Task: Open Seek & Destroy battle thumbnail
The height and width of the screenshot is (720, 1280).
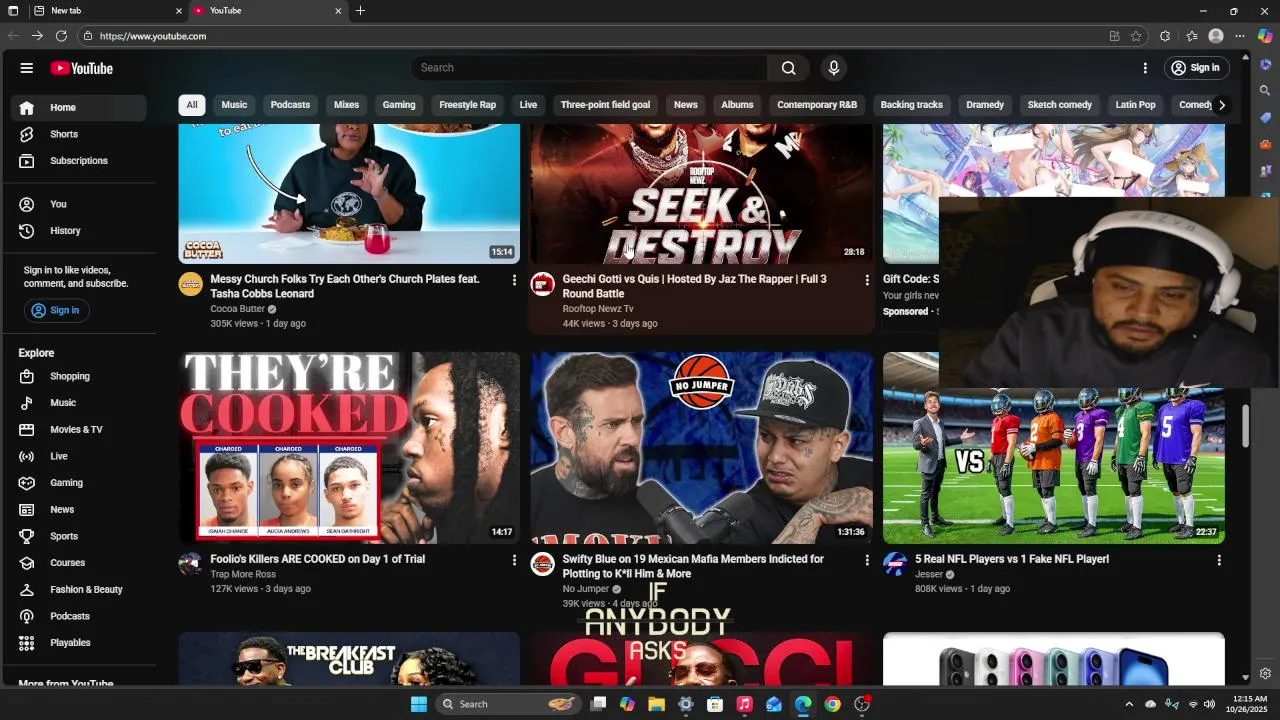Action: 701,194
